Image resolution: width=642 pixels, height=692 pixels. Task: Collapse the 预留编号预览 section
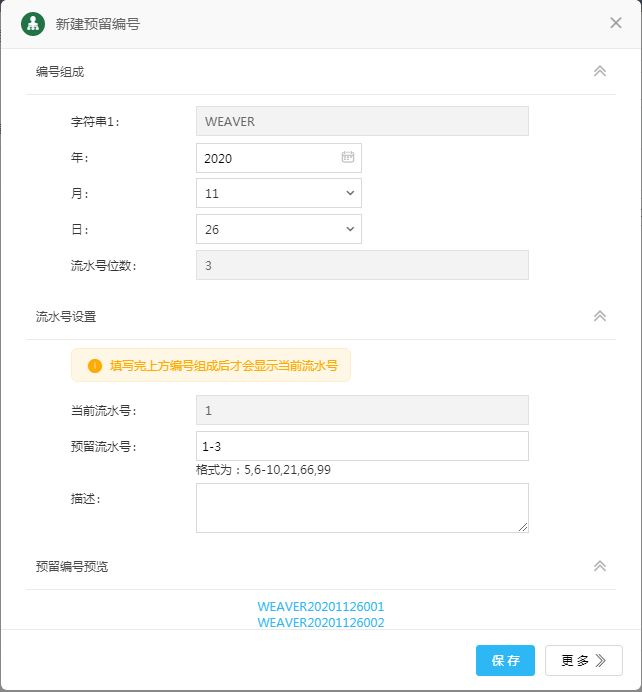600,566
